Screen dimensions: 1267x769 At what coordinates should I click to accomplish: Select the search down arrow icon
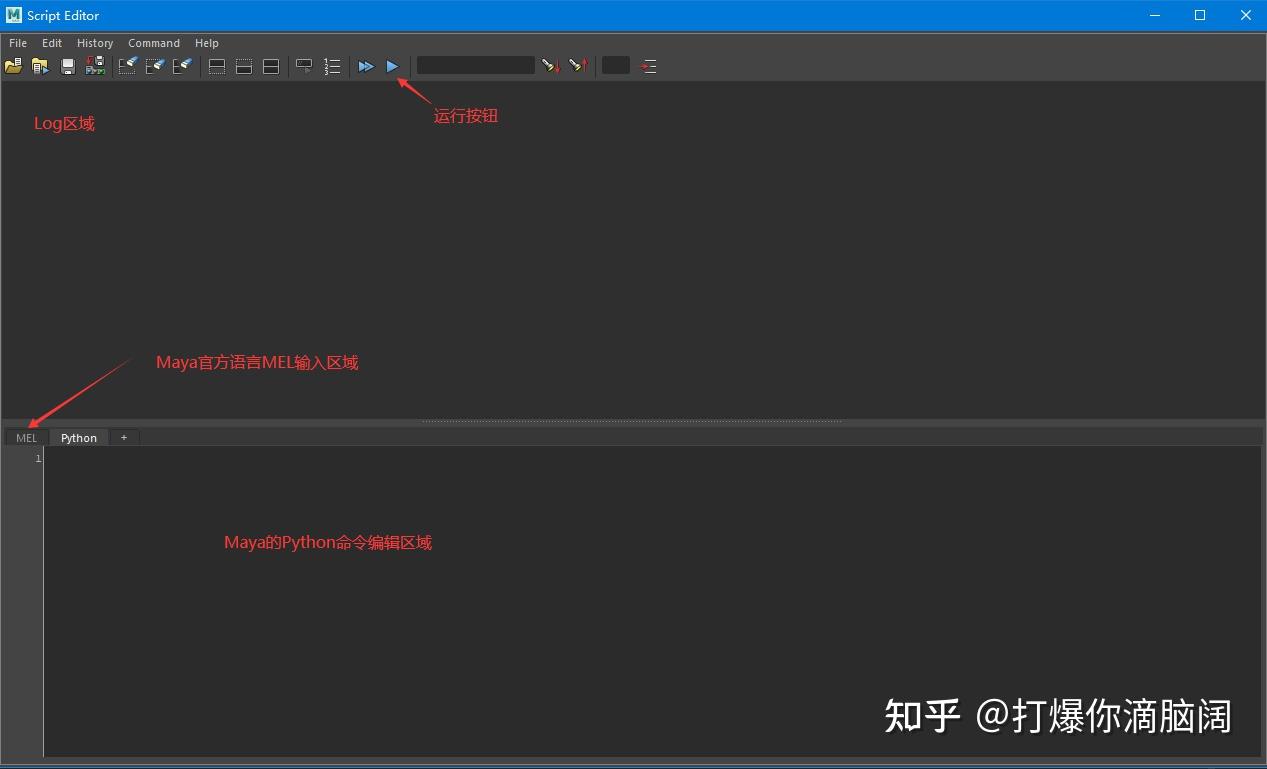[550, 65]
